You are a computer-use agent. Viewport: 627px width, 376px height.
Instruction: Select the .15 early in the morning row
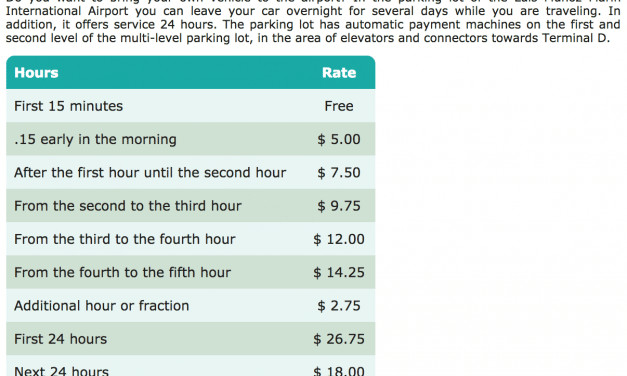coord(191,139)
